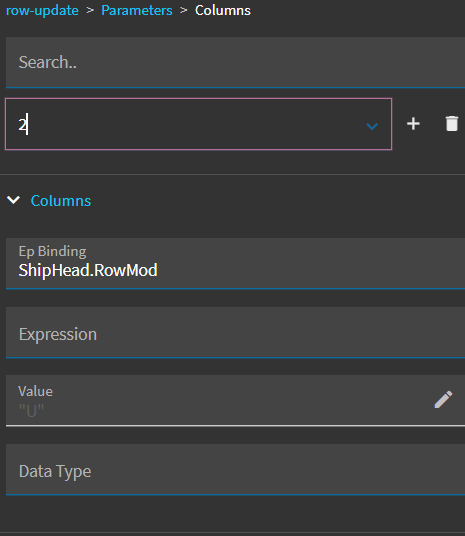Viewport: 465px width, 536px height.
Task: Collapse the Columns section chevron
Action: point(13,200)
